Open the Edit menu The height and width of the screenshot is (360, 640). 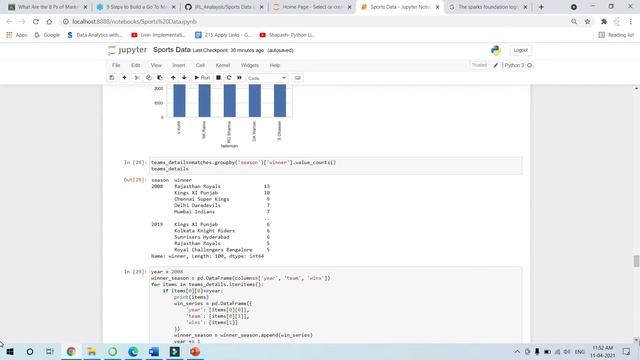click(136, 65)
